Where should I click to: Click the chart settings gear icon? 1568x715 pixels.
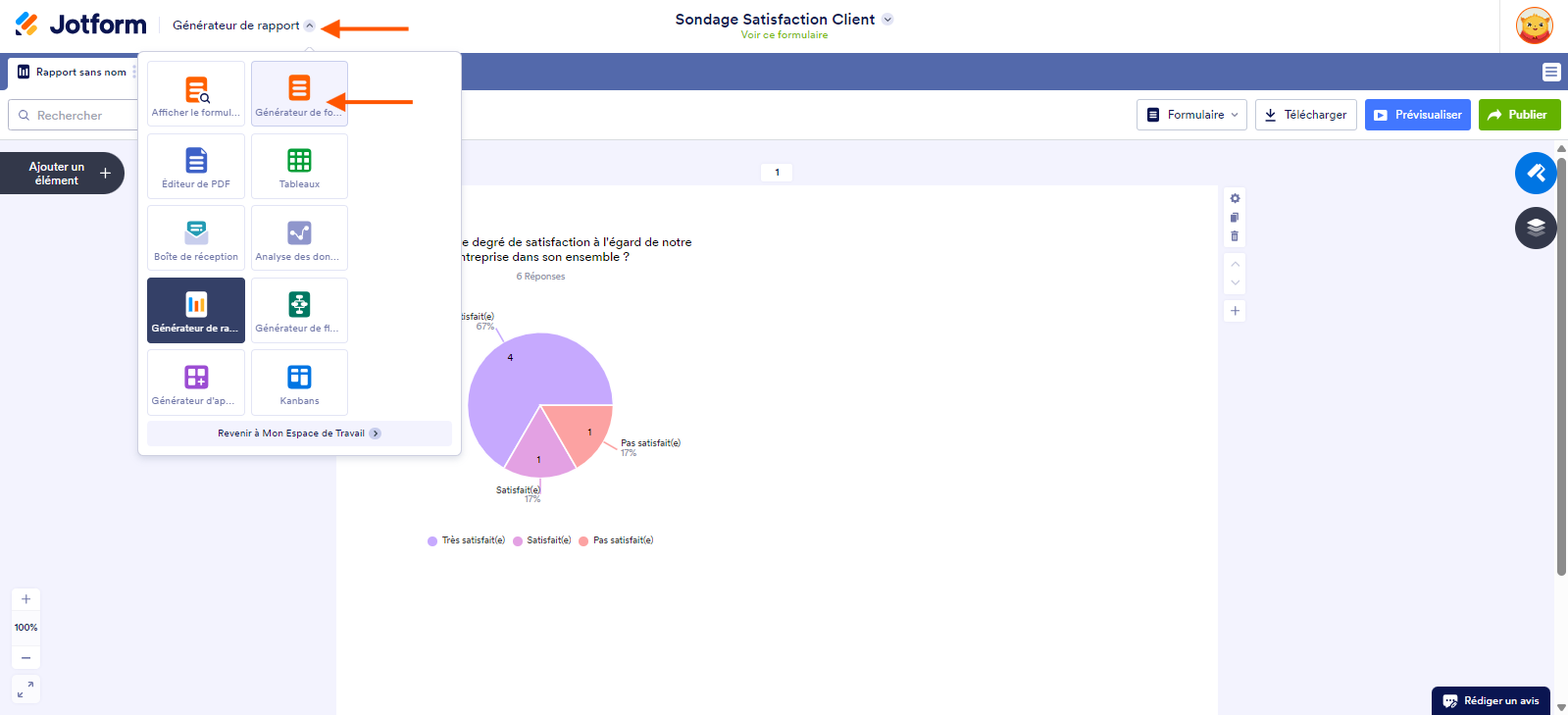coord(1235,198)
